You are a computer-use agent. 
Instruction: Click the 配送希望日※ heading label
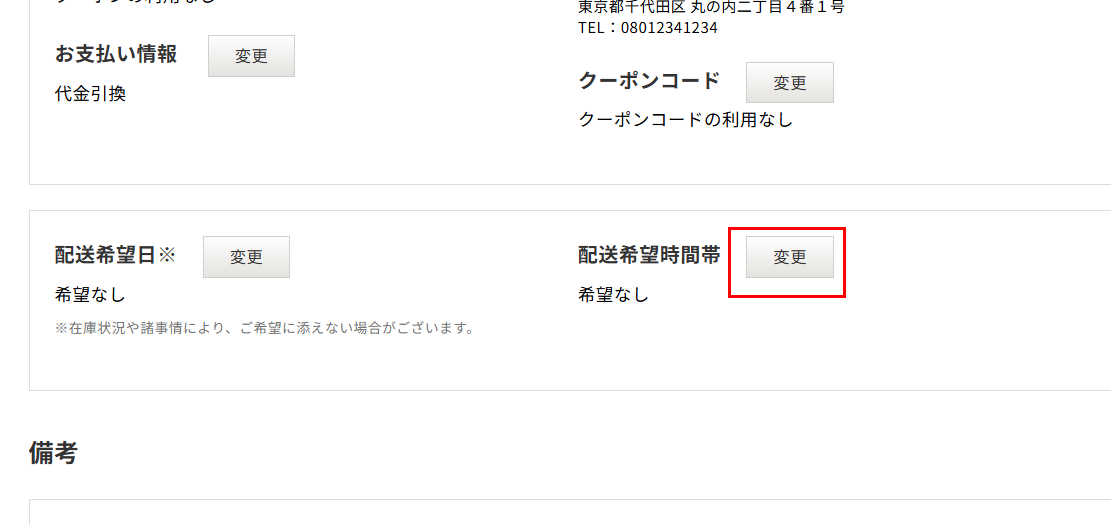[x=114, y=255]
